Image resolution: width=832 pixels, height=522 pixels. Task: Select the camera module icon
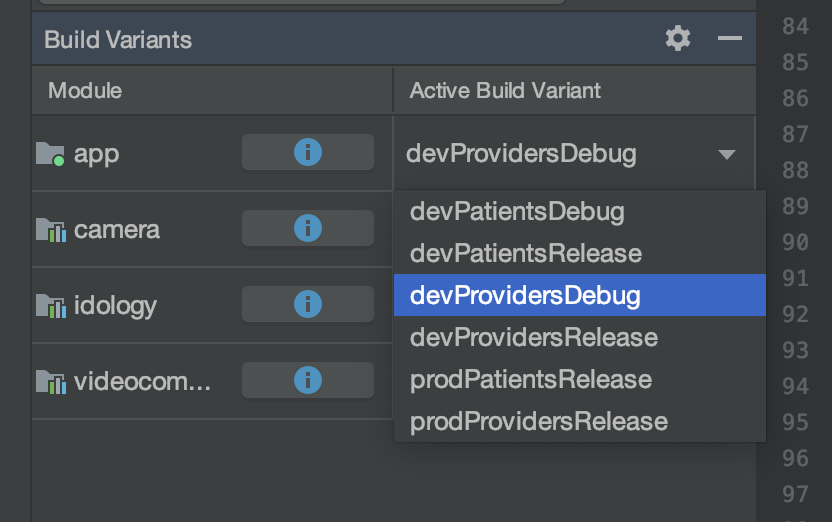(50, 230)
